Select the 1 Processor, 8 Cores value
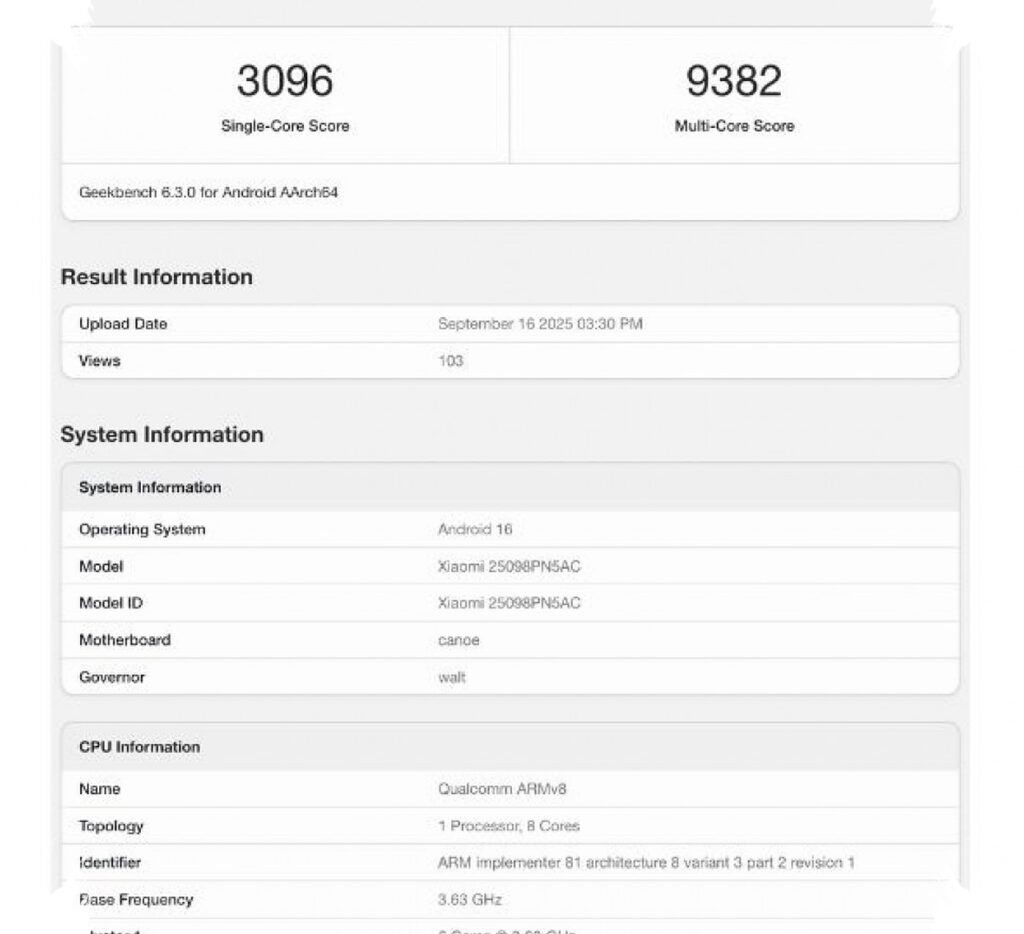The height and width of the screenshot is (934, 1024). 509,826
